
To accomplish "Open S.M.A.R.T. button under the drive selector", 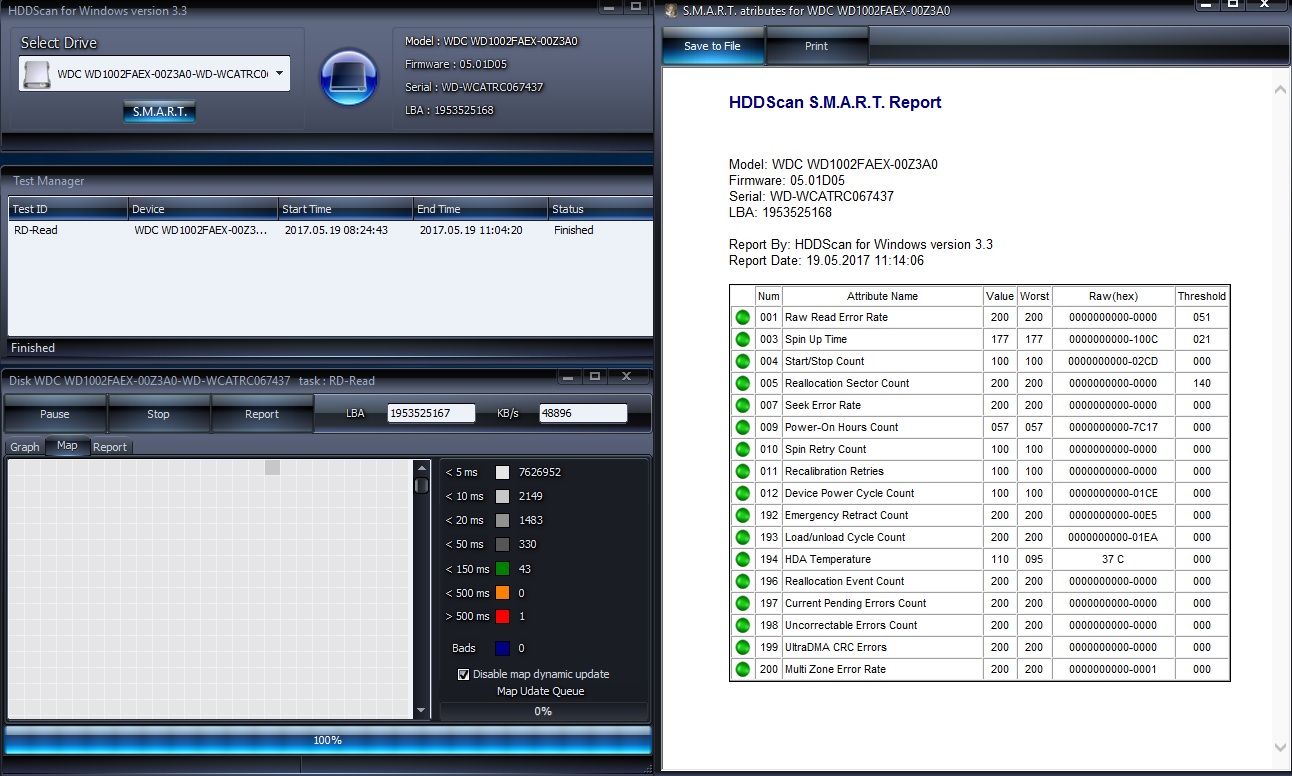I will pos(160,112).
